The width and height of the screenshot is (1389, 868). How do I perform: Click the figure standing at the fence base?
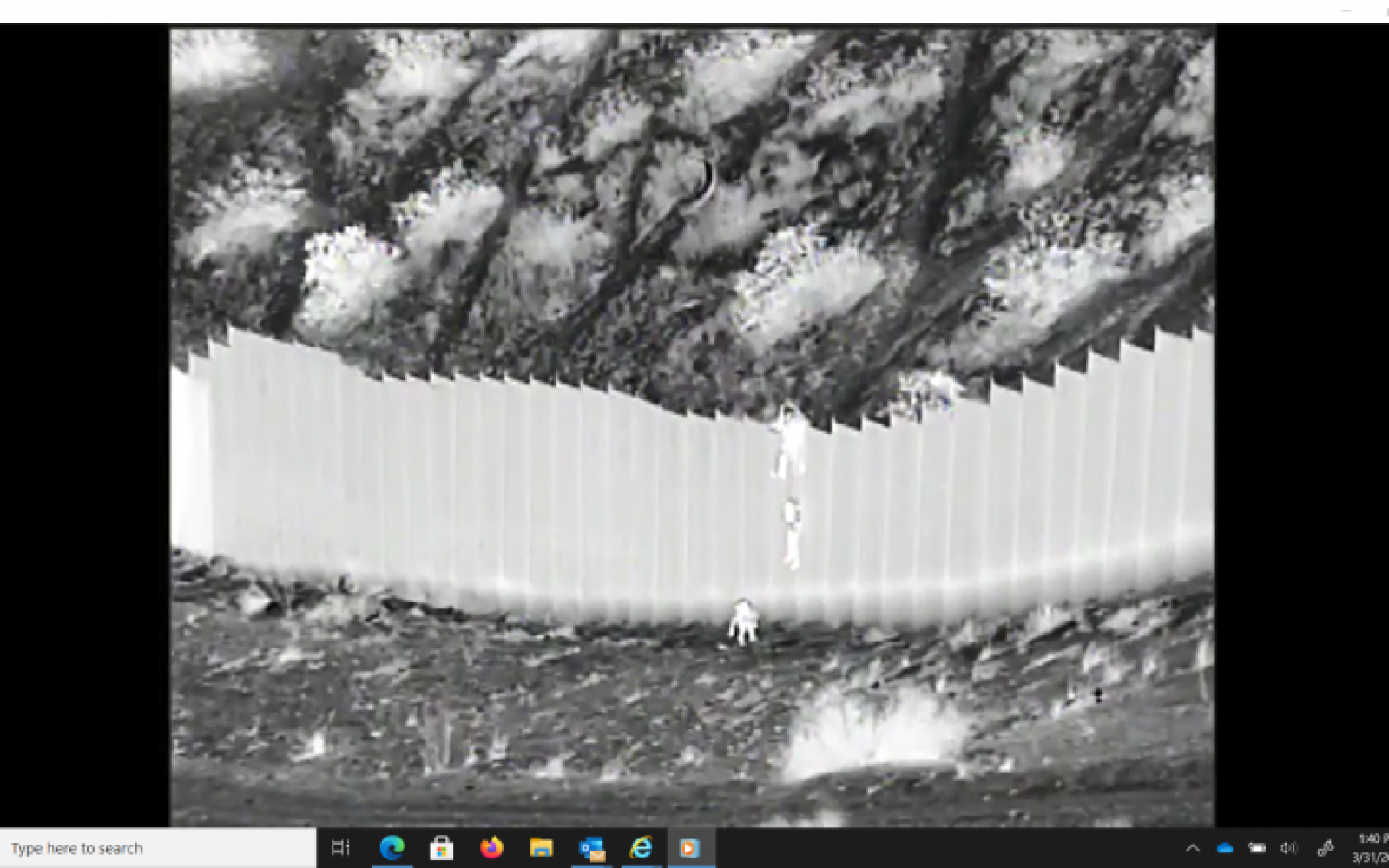[743, 621]
